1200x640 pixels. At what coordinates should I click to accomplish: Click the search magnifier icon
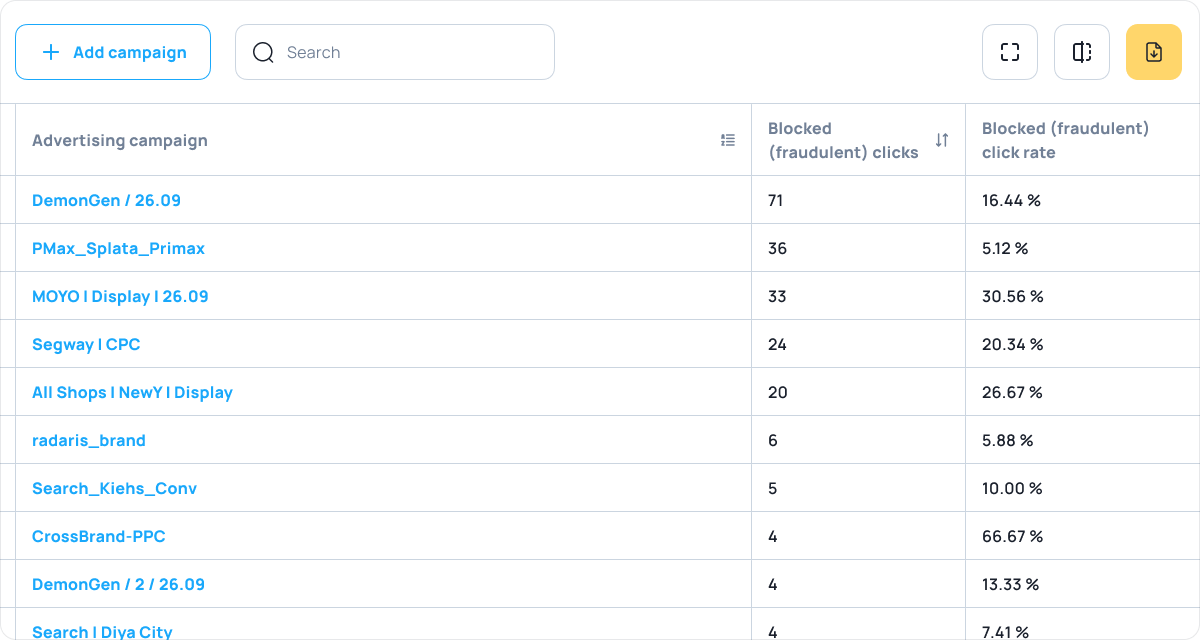point(263,52)
